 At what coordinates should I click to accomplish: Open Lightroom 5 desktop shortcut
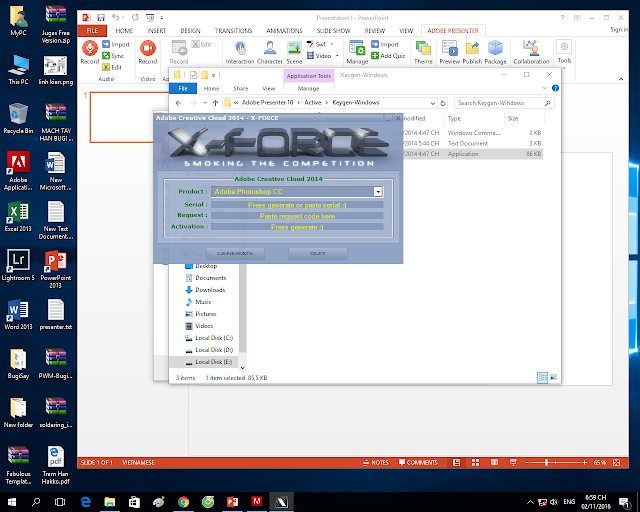pos(18,265)
